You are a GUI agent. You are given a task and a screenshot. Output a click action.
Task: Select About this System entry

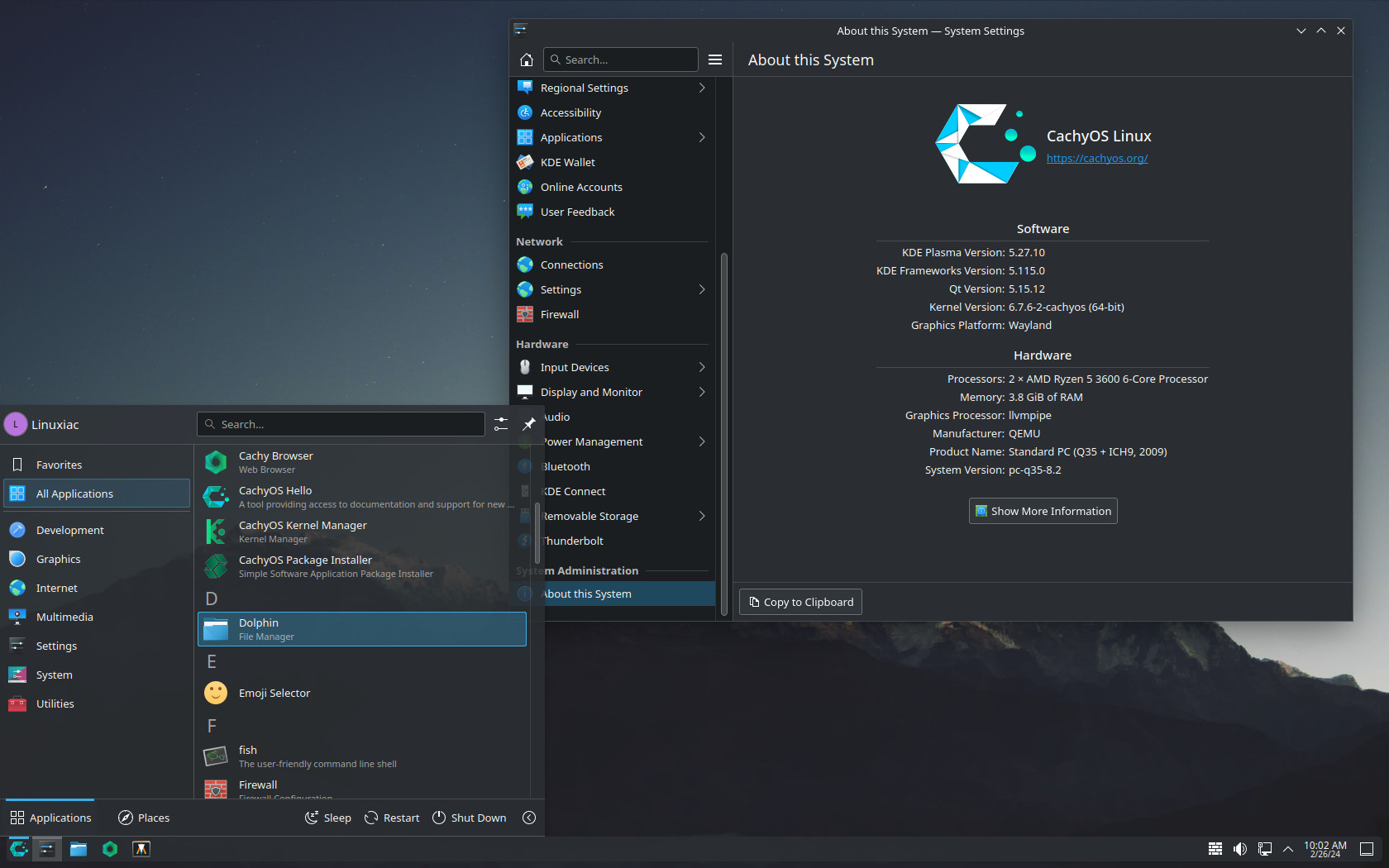tap(613, 594)
